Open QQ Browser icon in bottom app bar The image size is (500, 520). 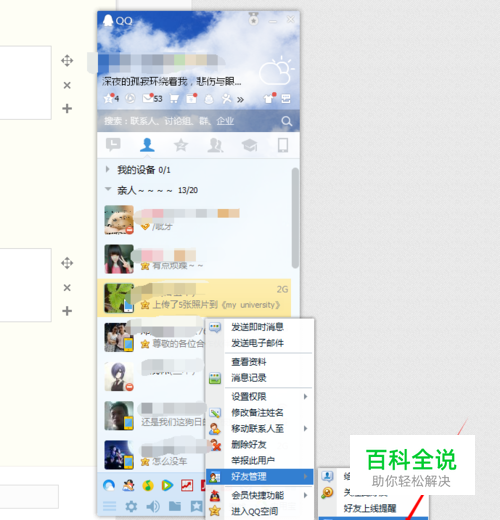point(109,486)
